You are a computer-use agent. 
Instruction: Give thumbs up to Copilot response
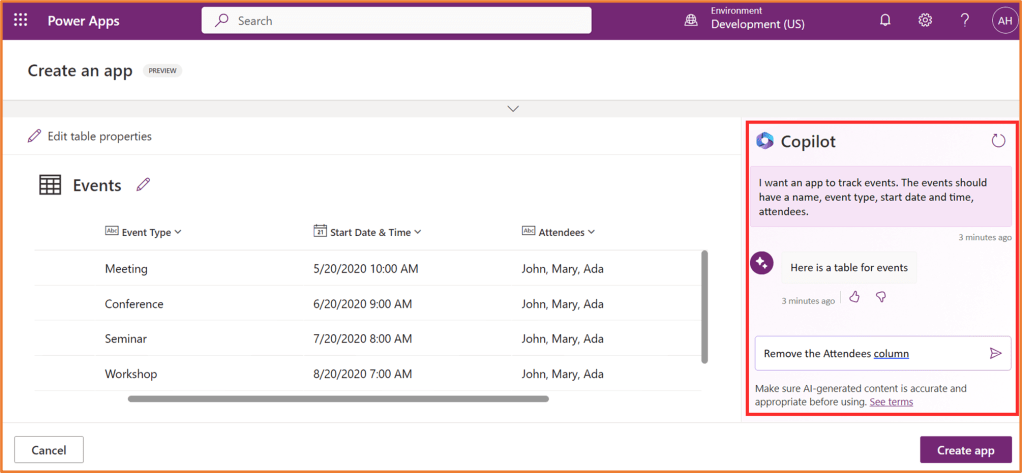854,297
